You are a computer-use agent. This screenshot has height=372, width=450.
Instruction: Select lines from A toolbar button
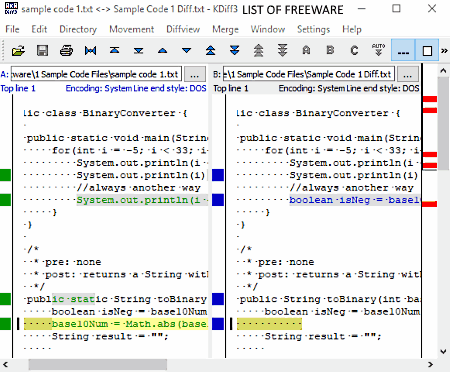coord(306,50)
